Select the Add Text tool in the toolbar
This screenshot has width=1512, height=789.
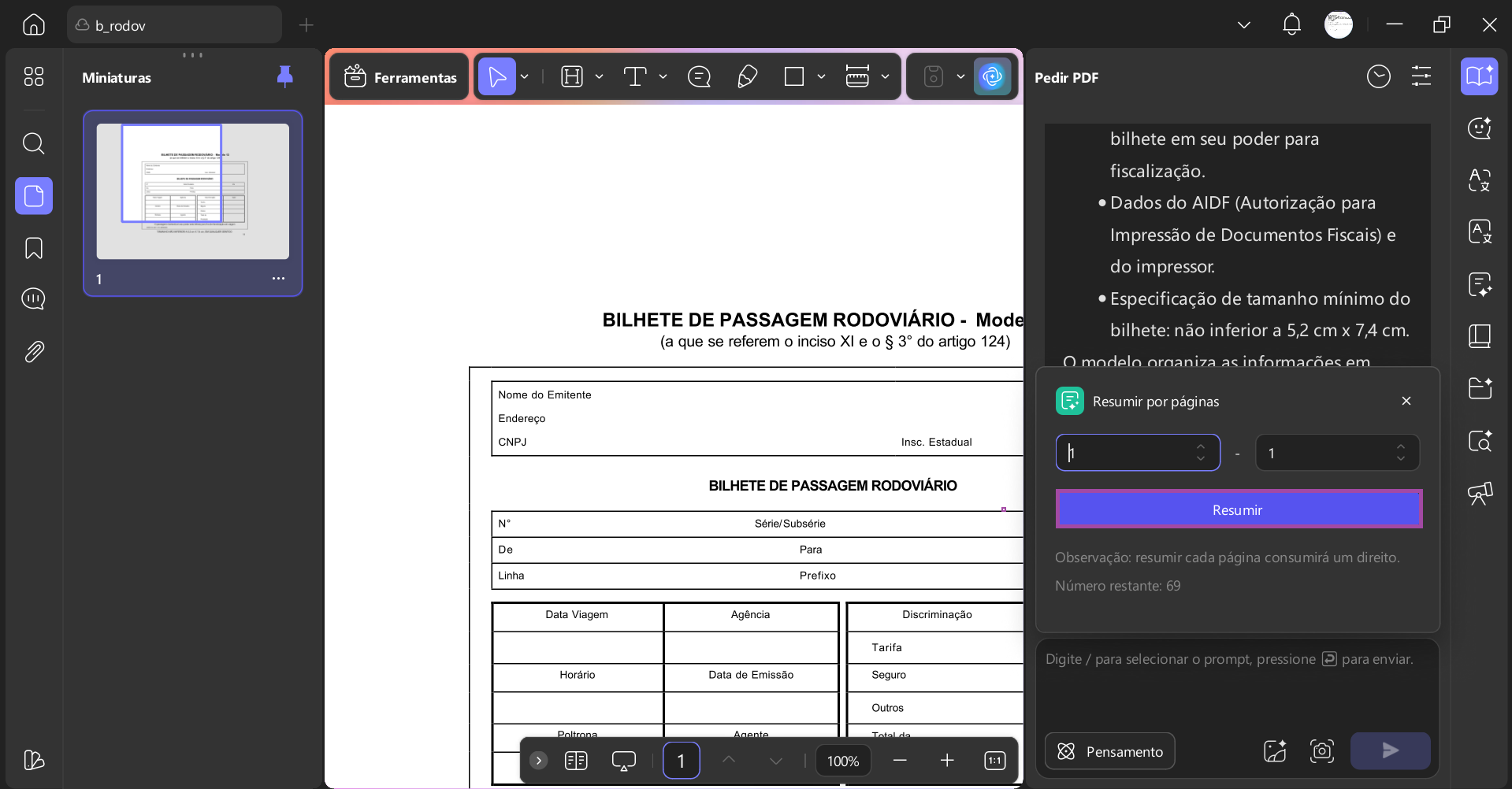[x=635, y=76]
